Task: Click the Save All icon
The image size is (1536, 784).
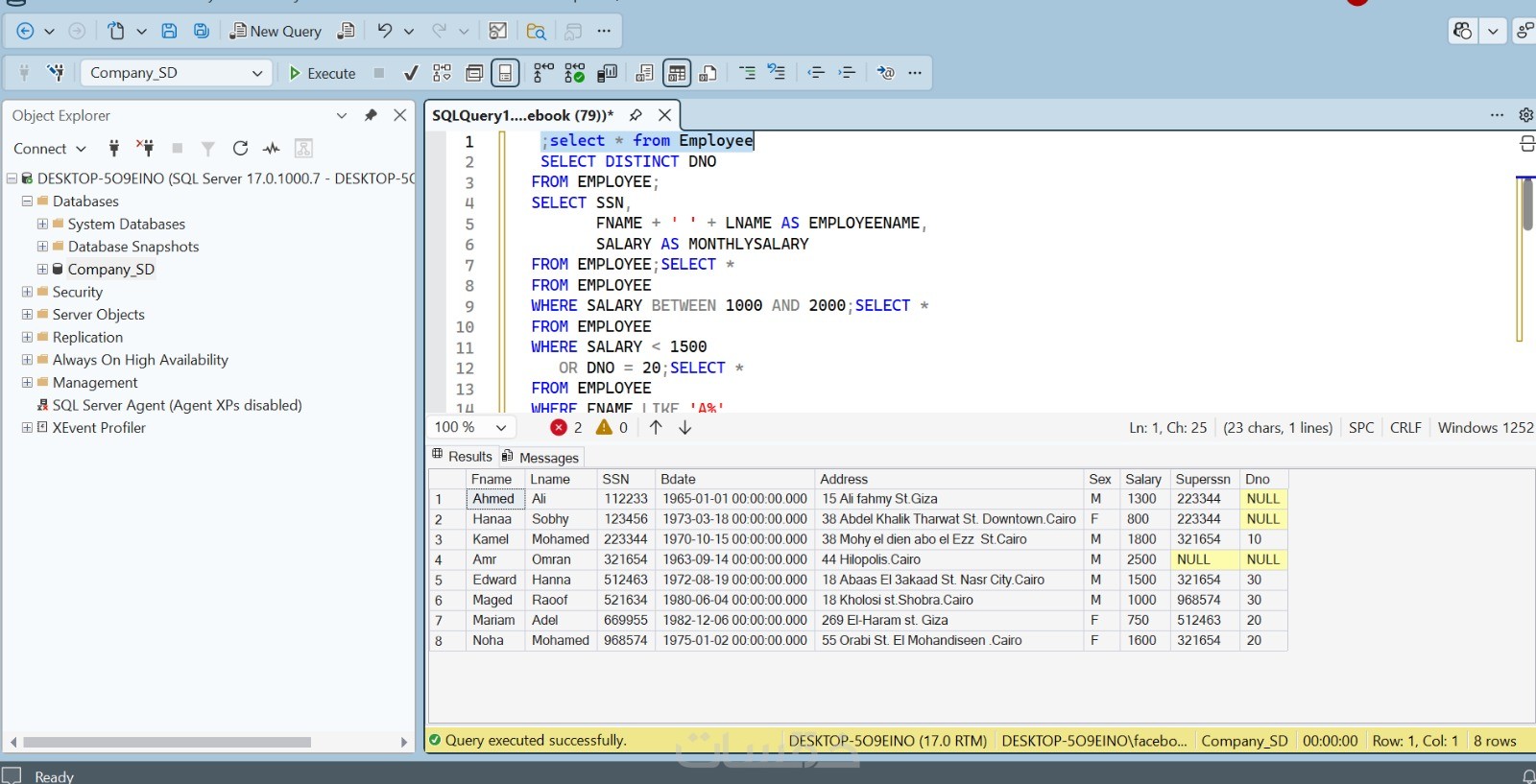Action: [x=202, y=31]
